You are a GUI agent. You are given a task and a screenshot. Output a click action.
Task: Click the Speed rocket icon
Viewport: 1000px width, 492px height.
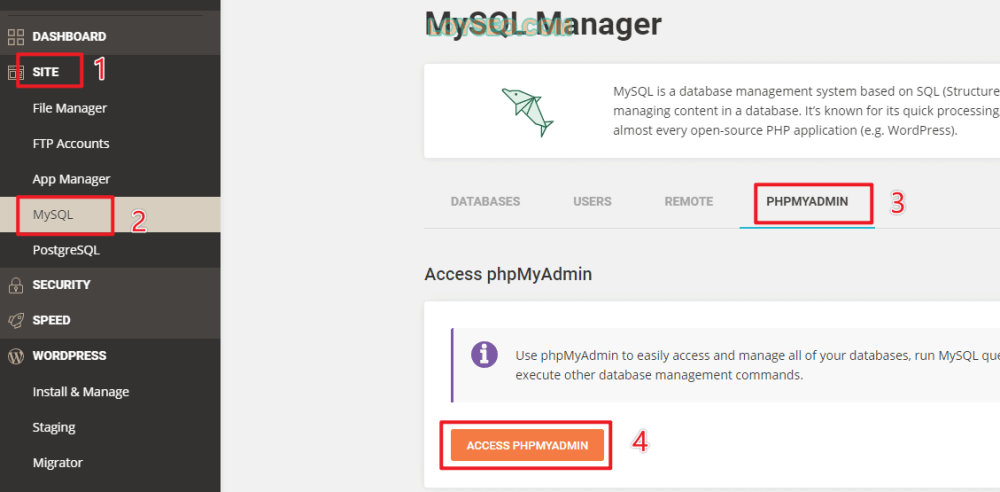[x=15, y=320]
